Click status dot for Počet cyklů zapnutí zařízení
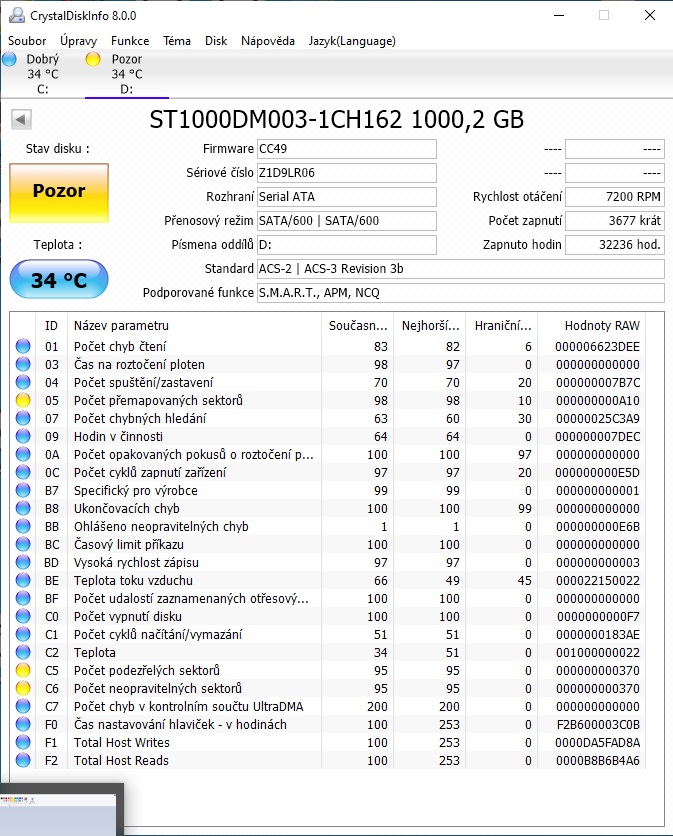The height and width of the screenshot is (836, 673). 23,472
